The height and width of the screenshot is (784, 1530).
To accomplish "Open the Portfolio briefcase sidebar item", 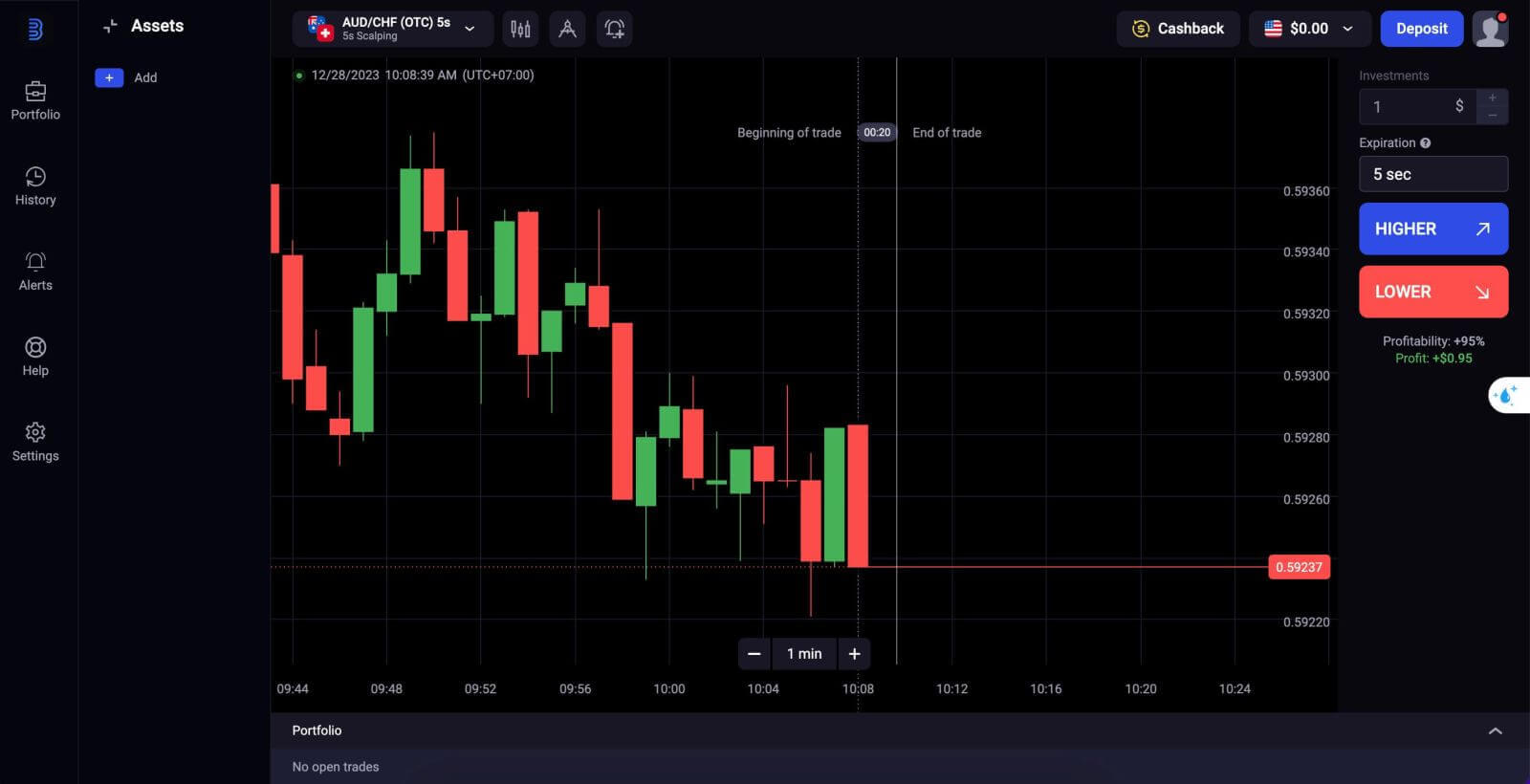I will [x=35, y=100].
